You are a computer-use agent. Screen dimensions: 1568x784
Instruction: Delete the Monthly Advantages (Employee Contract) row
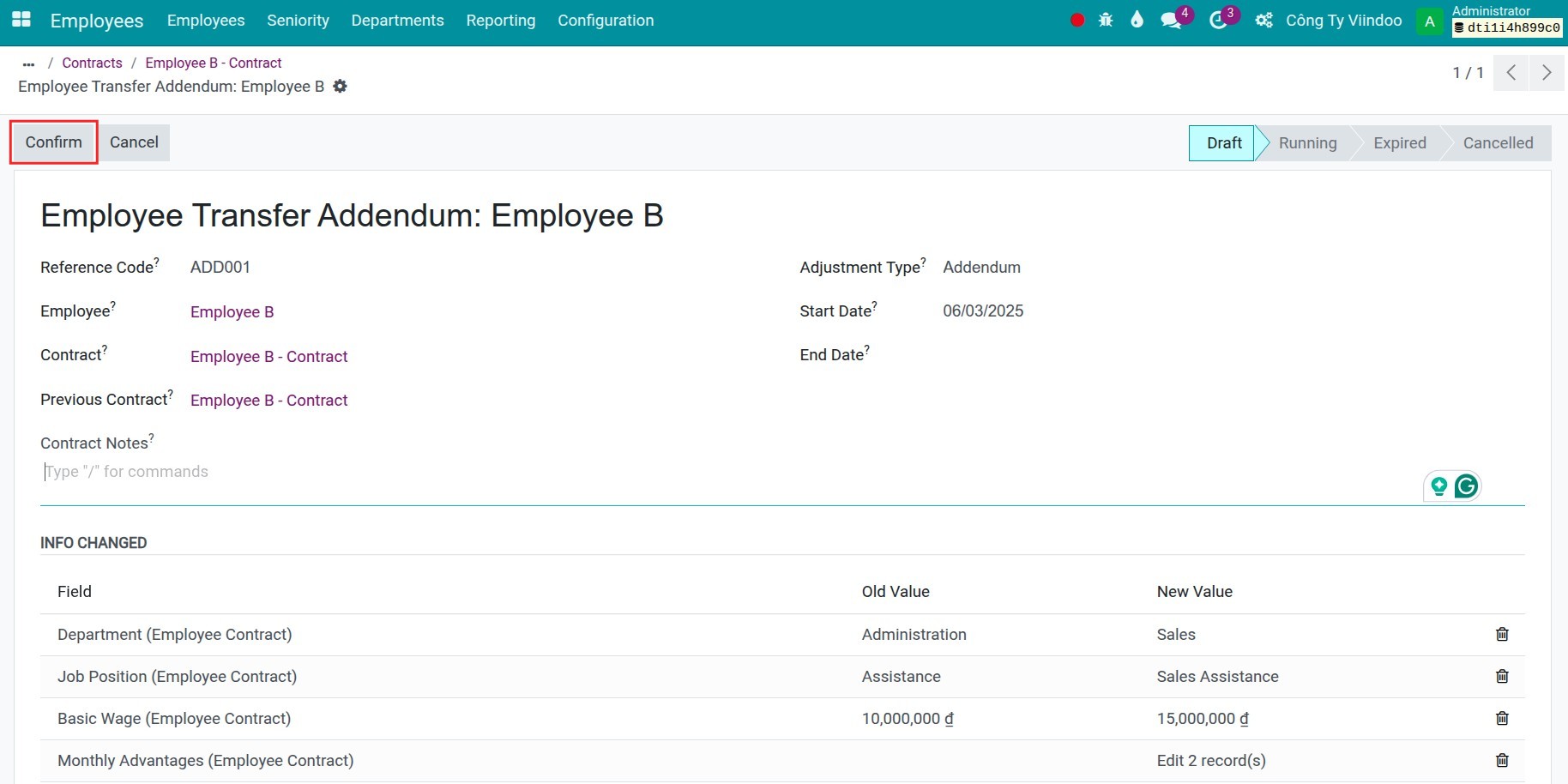[1502, 760]
